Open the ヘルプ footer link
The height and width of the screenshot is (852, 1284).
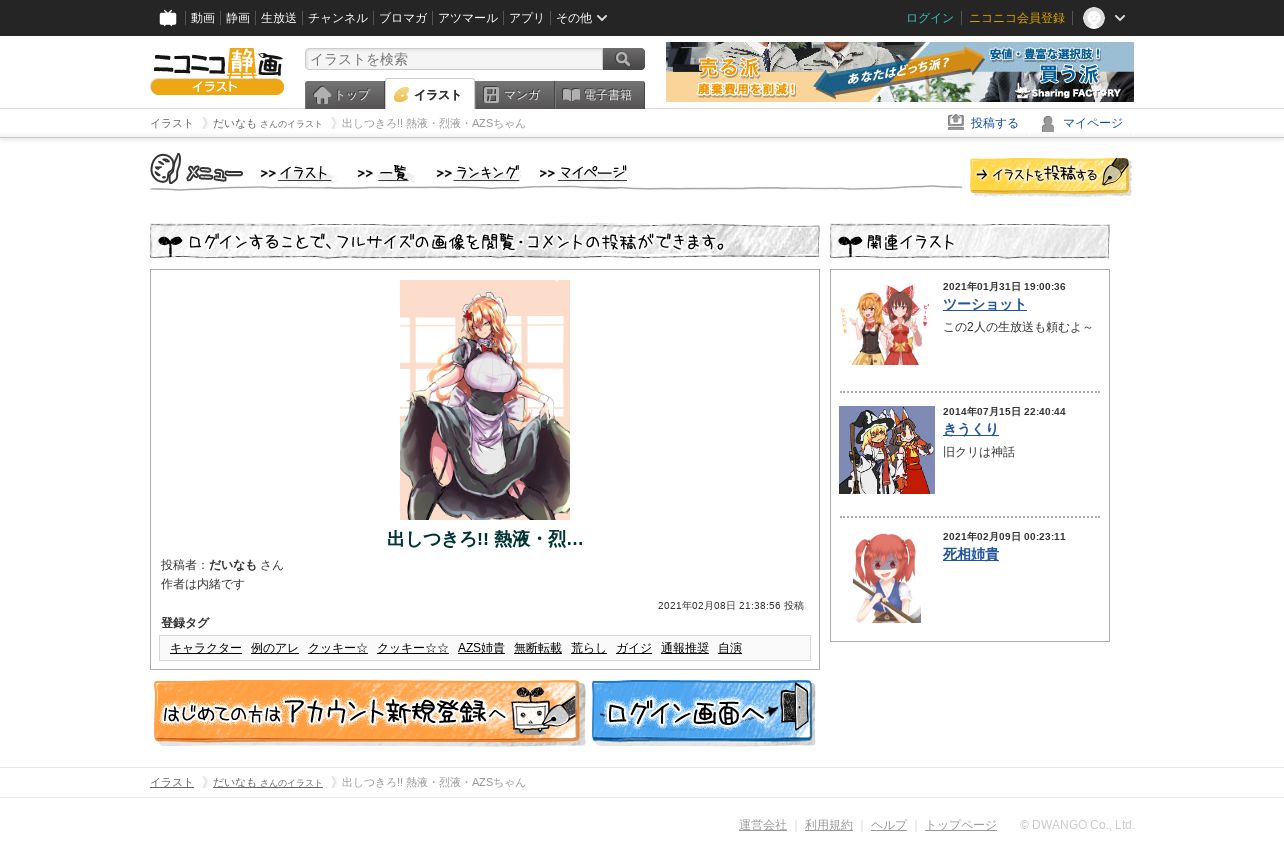pyautogui.click(x=889, y=825)
